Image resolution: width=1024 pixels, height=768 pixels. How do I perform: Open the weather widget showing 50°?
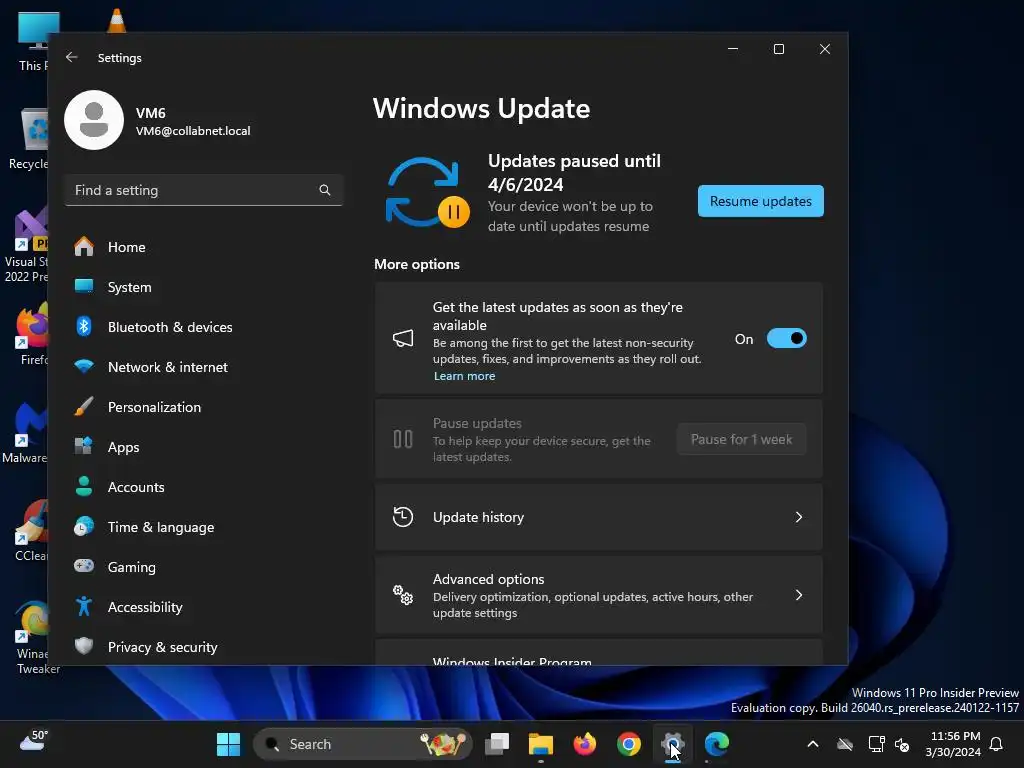pos(34,741)
